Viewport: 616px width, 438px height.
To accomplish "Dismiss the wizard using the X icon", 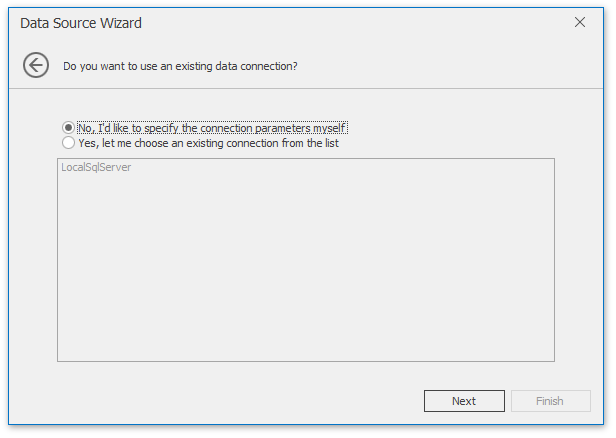I will (x=580, y=22).
